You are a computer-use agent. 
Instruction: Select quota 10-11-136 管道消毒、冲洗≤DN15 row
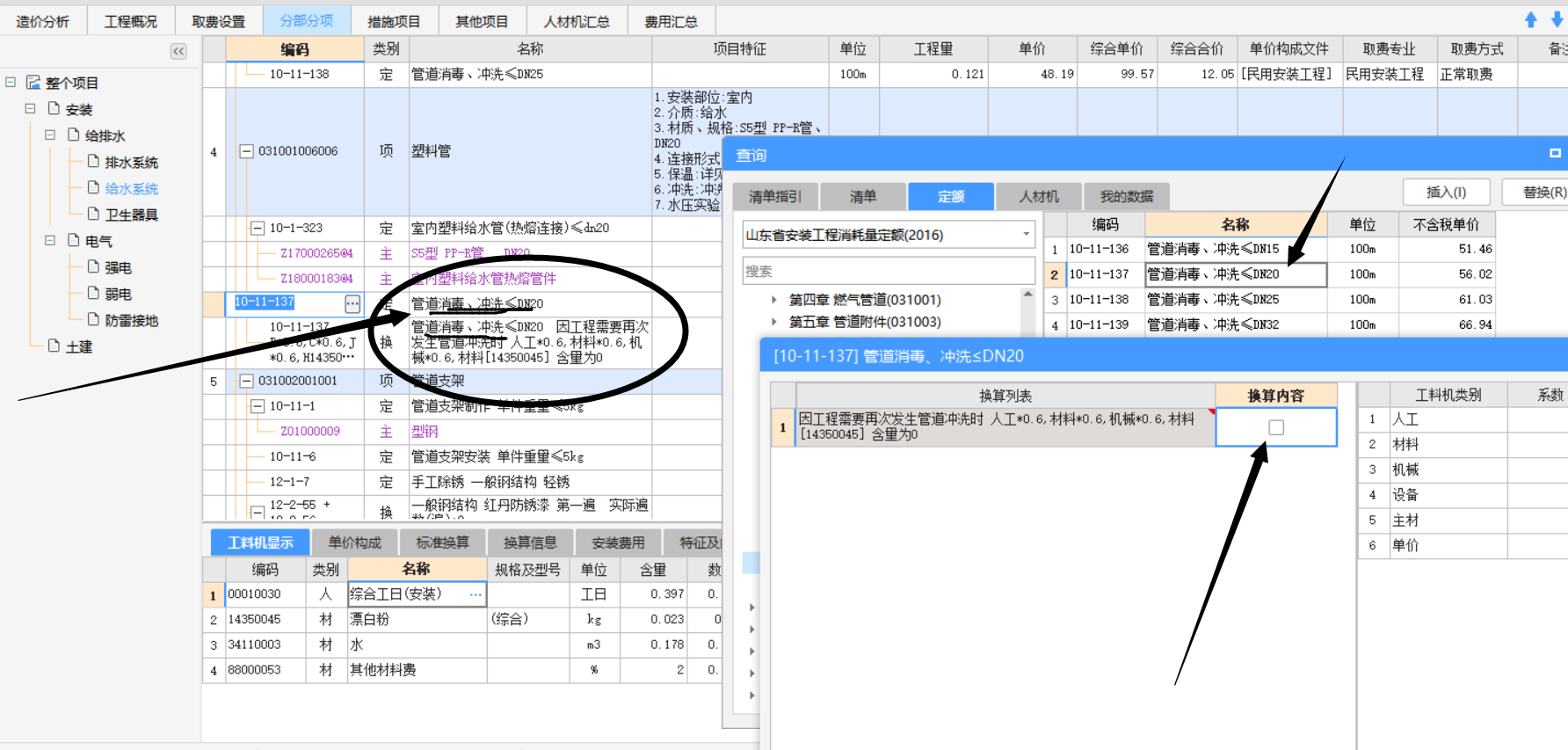click(1269, 249)
